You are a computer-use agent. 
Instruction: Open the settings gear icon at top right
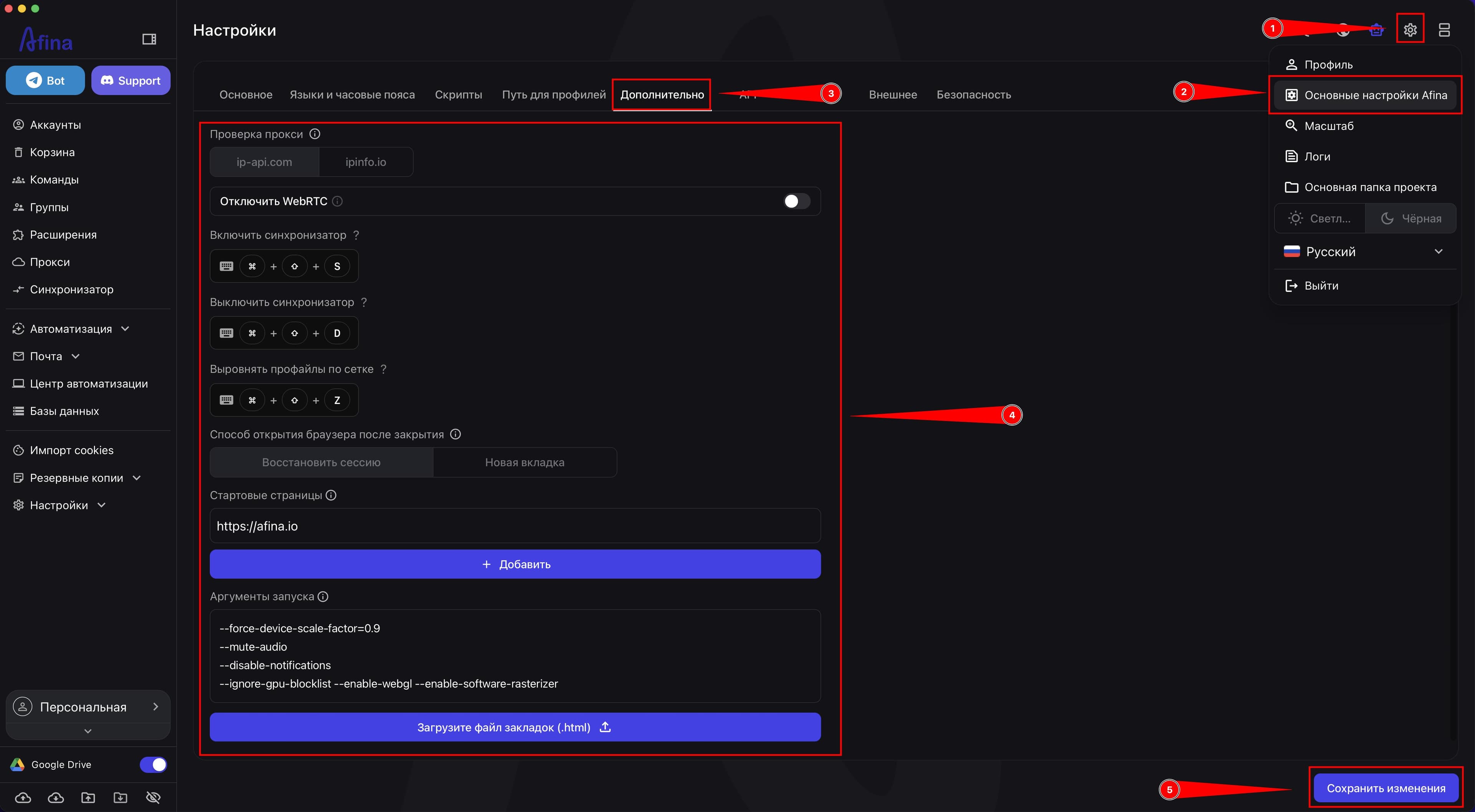(x=1410, y=29)
